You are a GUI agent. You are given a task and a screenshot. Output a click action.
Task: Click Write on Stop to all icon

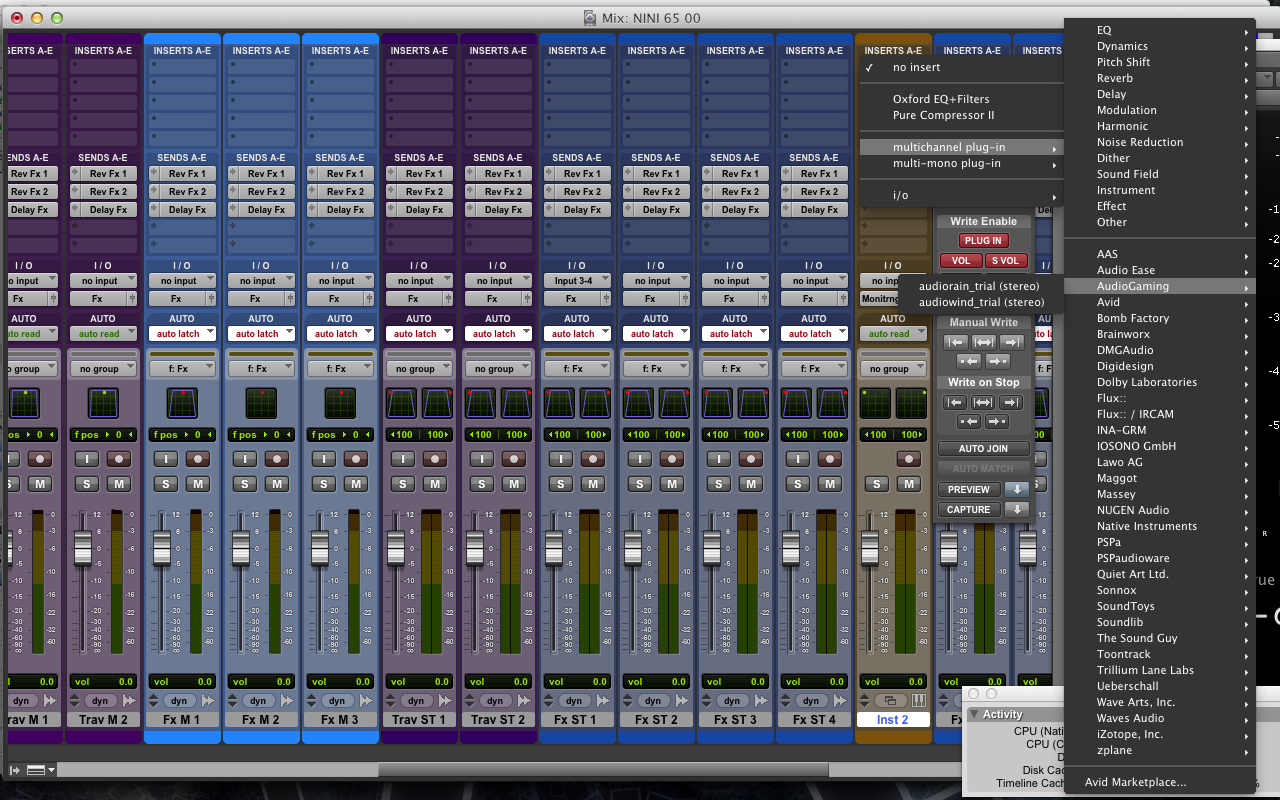pos(983,402)
